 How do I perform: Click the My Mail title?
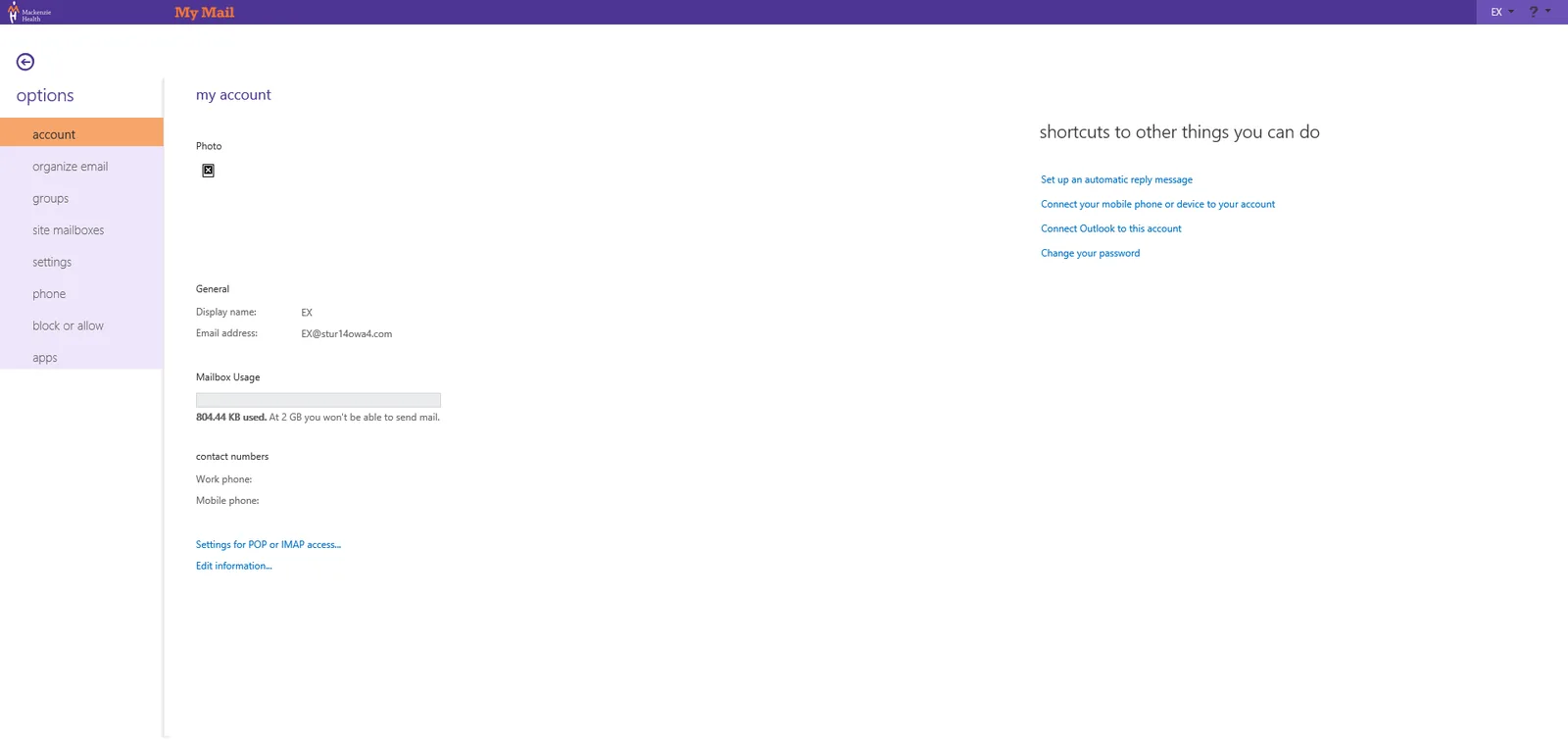click(x=205, y=12)
